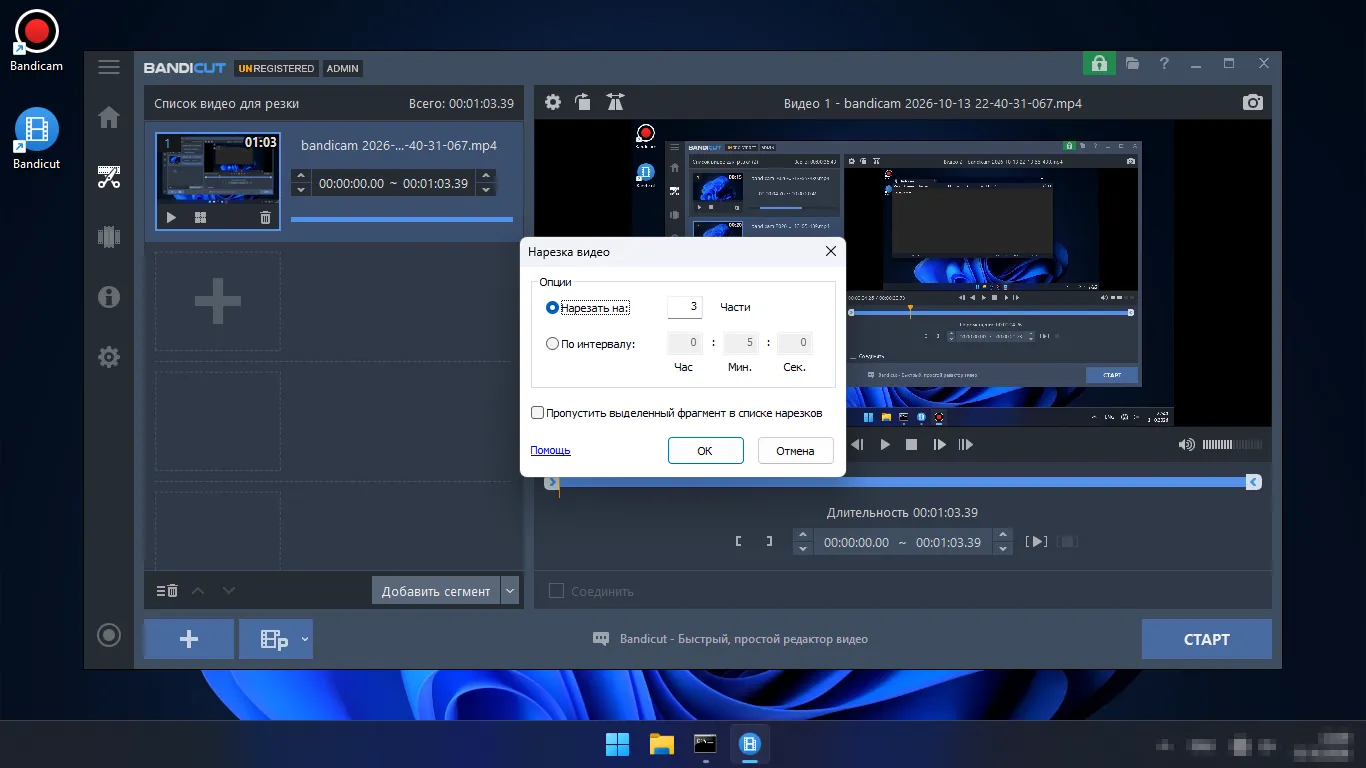Screen dimensions: 1366x768
Task: Mute audio with speaker icon
Action: (1186, 444)
